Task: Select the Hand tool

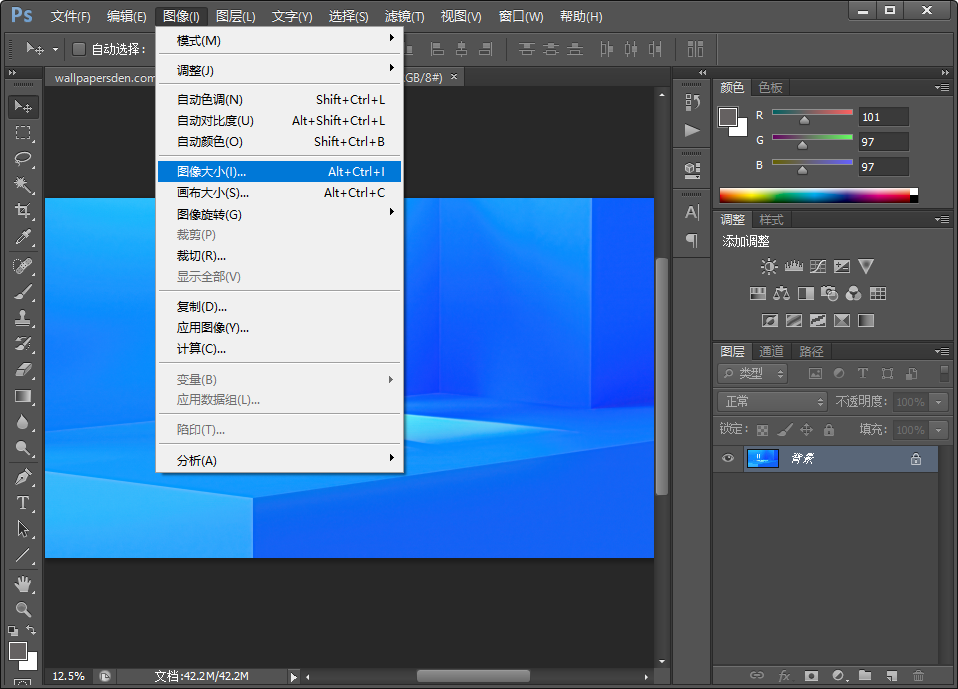Action: tap(23, 583)
